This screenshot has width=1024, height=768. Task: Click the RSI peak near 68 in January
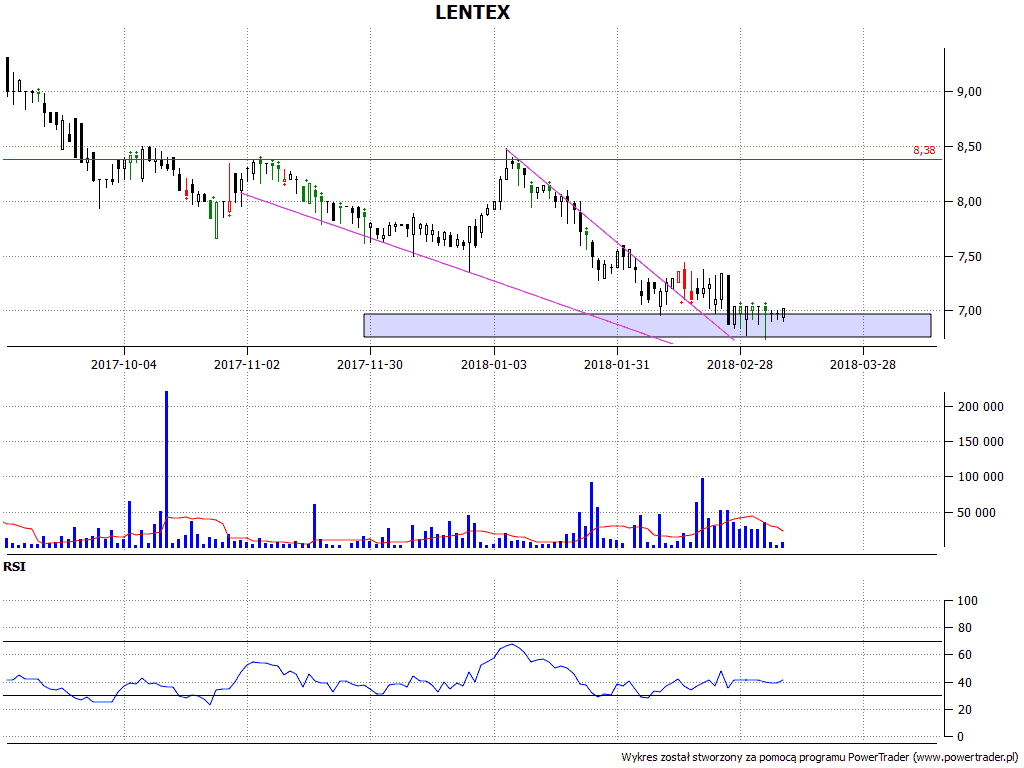point(511,645)
